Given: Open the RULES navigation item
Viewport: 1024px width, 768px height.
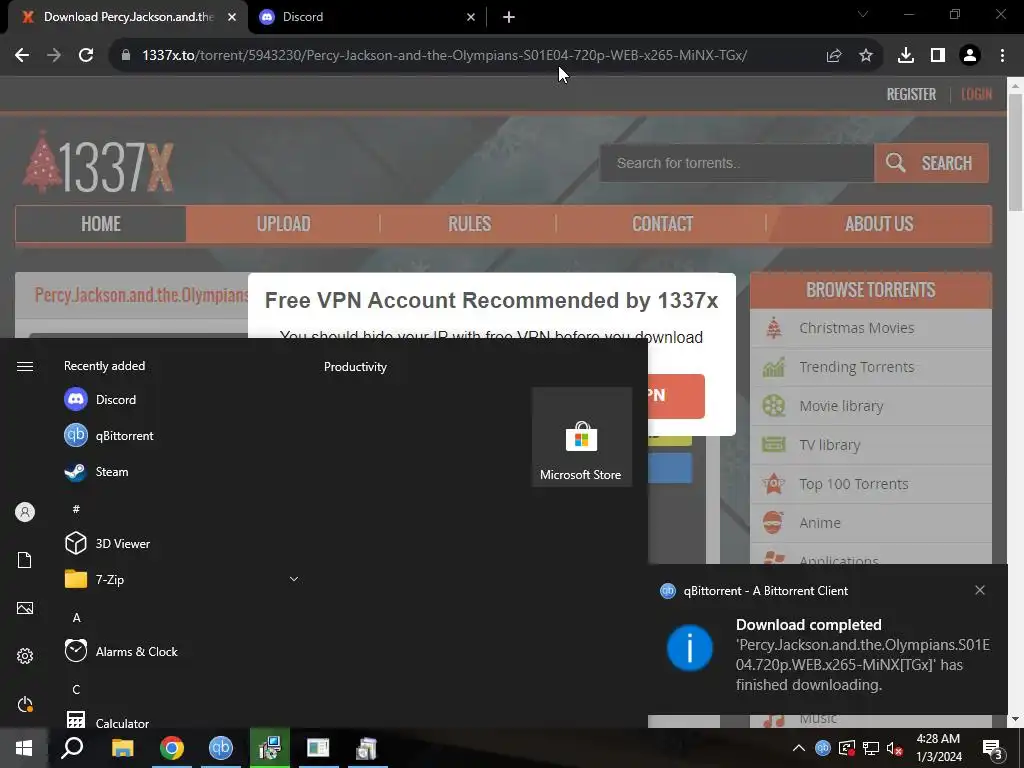Looking at the screenshot, I should (x=470, y=224).
